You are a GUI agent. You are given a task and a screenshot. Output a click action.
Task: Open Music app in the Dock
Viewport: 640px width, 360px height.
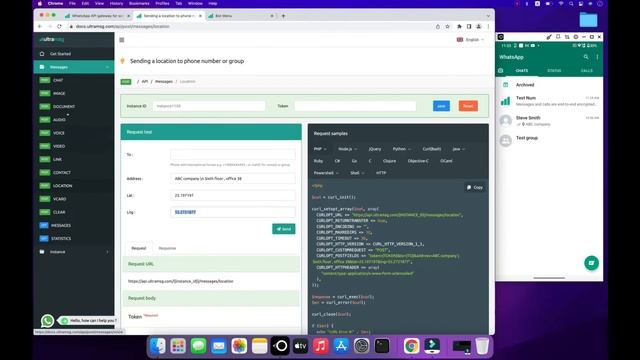[321, 346]
